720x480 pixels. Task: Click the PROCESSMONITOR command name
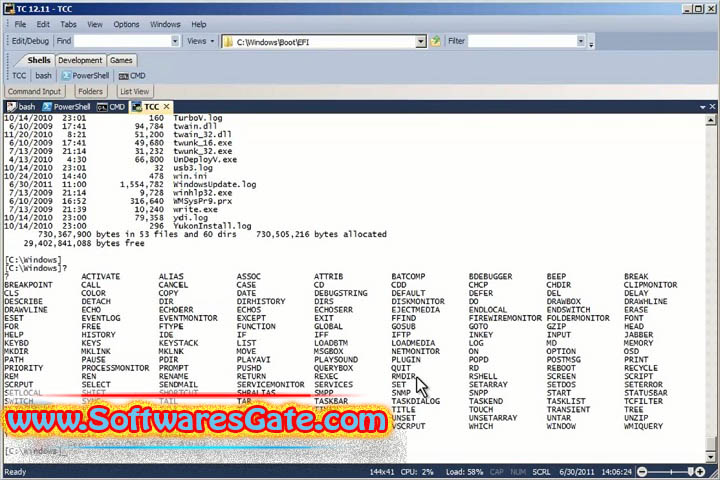[x=115, y=368]
